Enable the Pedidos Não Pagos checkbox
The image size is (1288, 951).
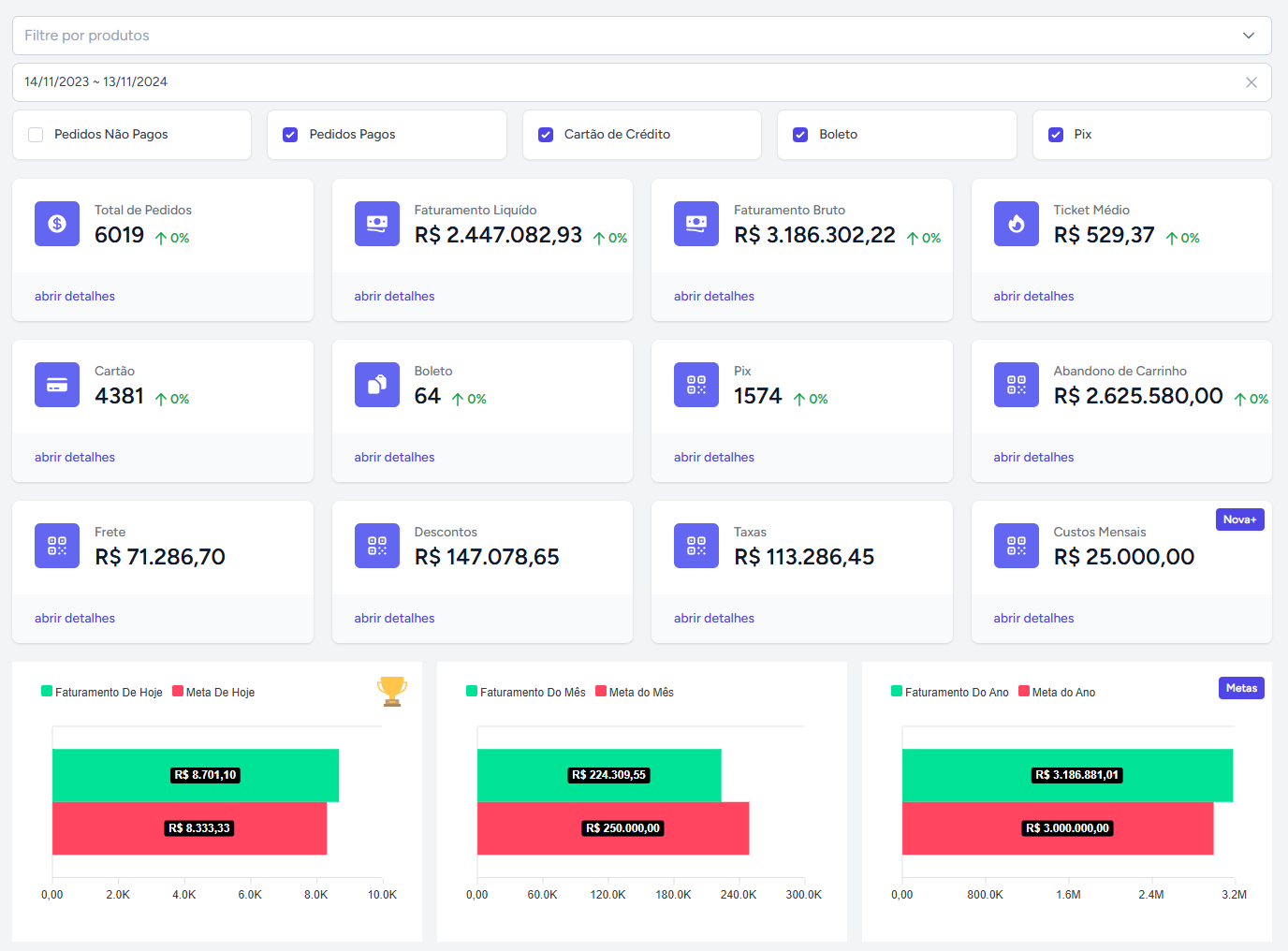coord(36,135)
